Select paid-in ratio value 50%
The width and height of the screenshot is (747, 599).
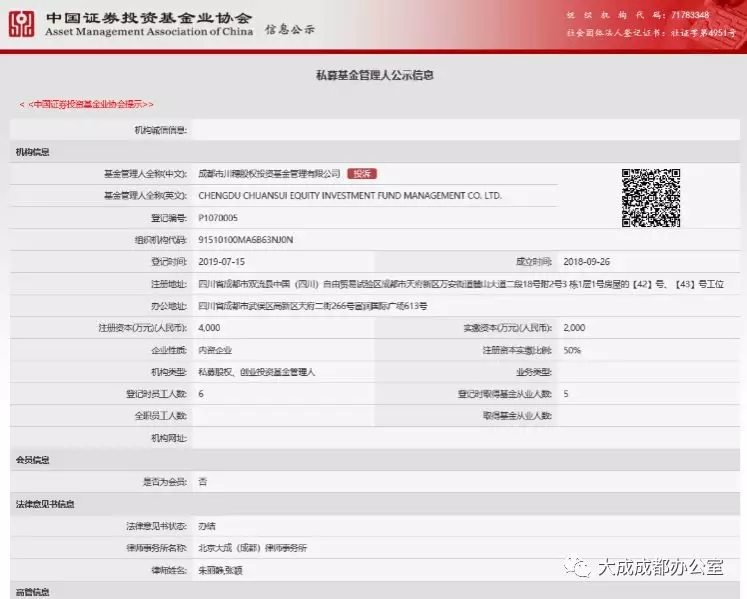tap(572, 350)
